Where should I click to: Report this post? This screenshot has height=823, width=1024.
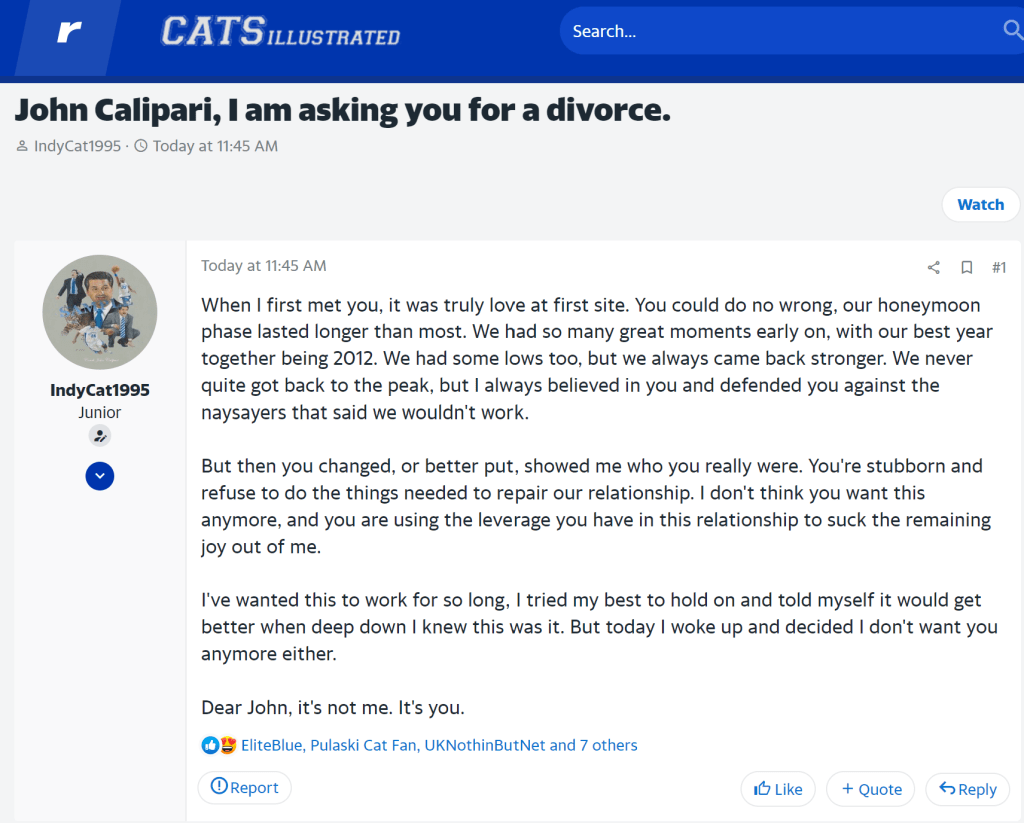[x=244, y=787]
